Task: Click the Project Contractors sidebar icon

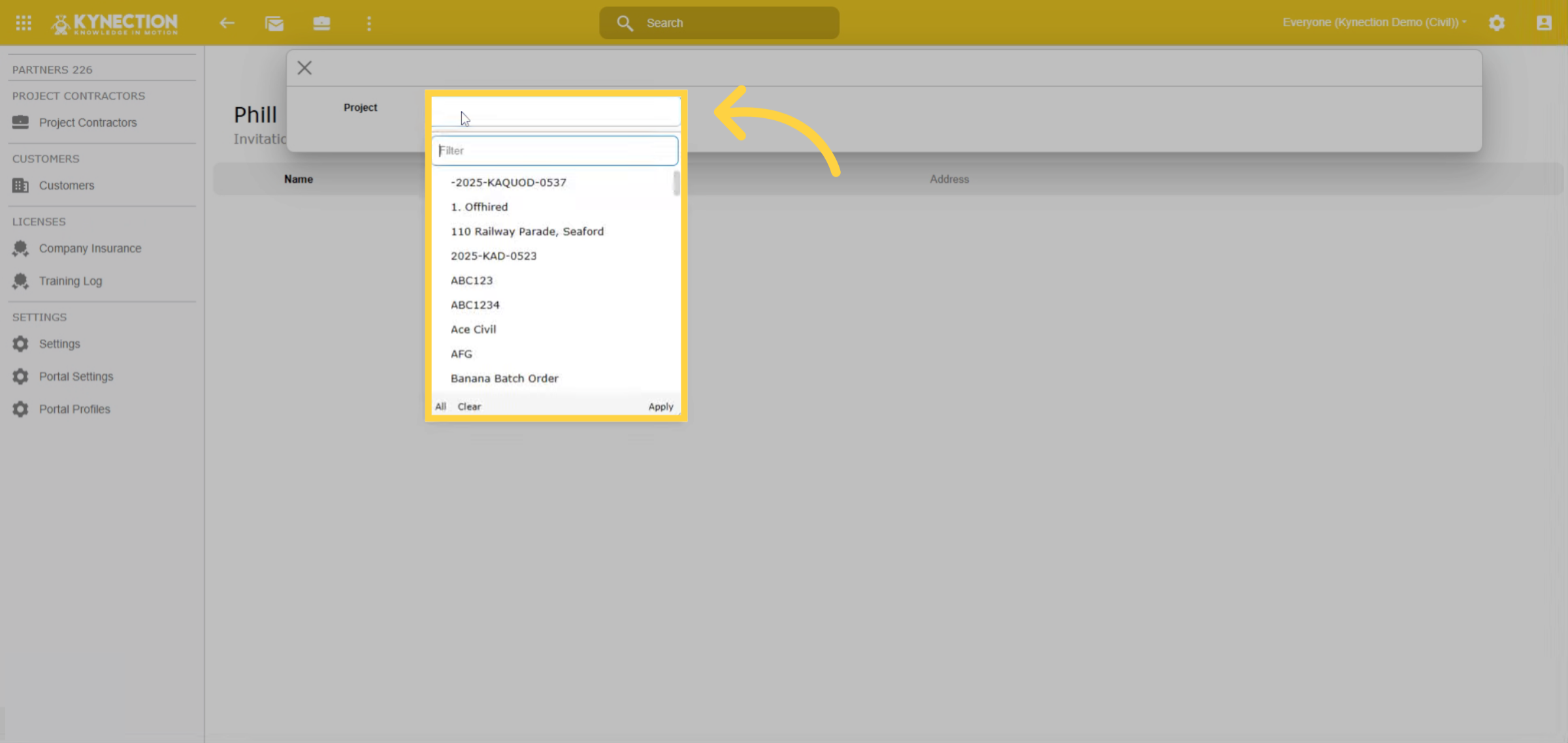Action: (20, 122)
